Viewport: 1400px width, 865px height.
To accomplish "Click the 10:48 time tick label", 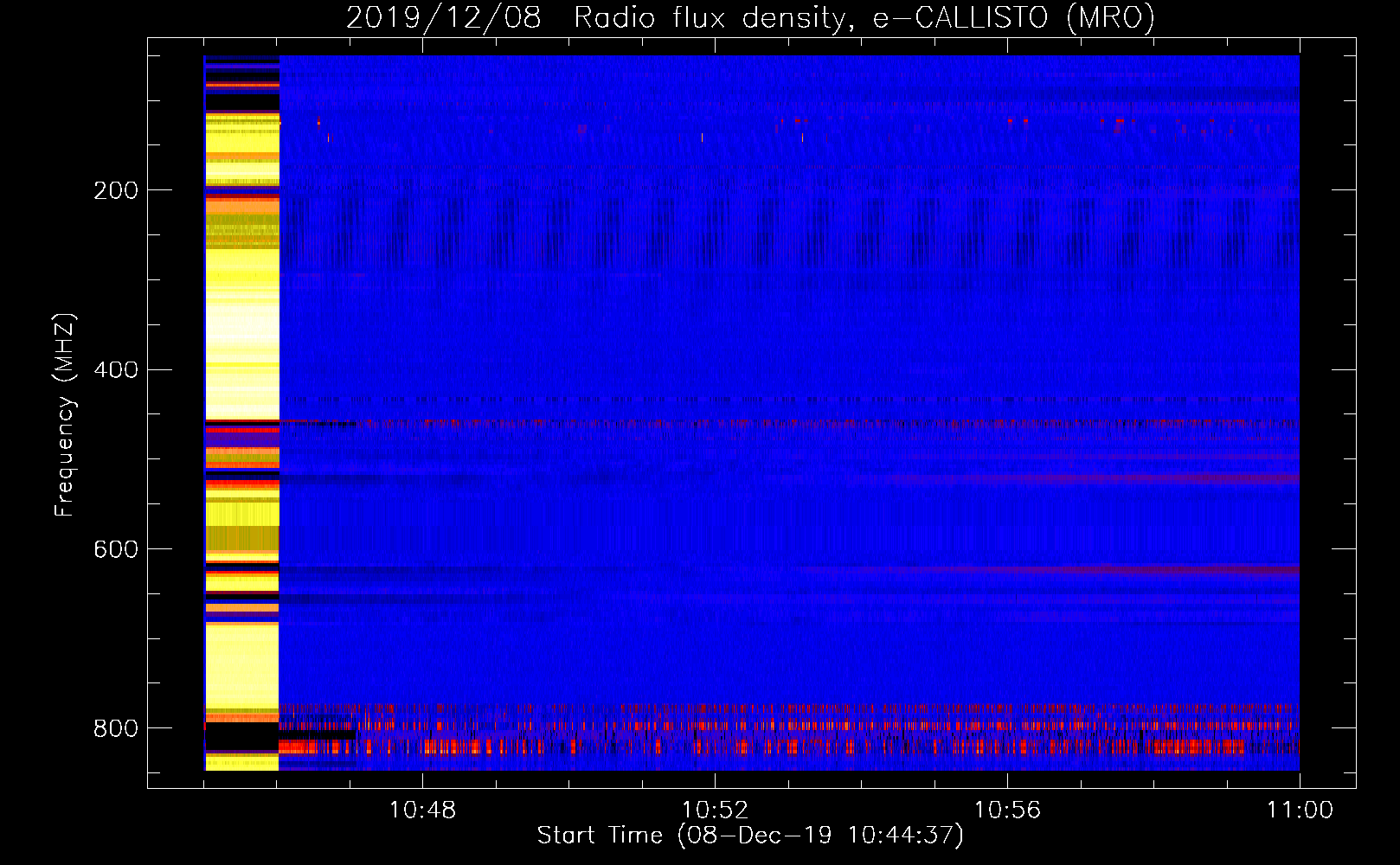I will click(422, 811).
